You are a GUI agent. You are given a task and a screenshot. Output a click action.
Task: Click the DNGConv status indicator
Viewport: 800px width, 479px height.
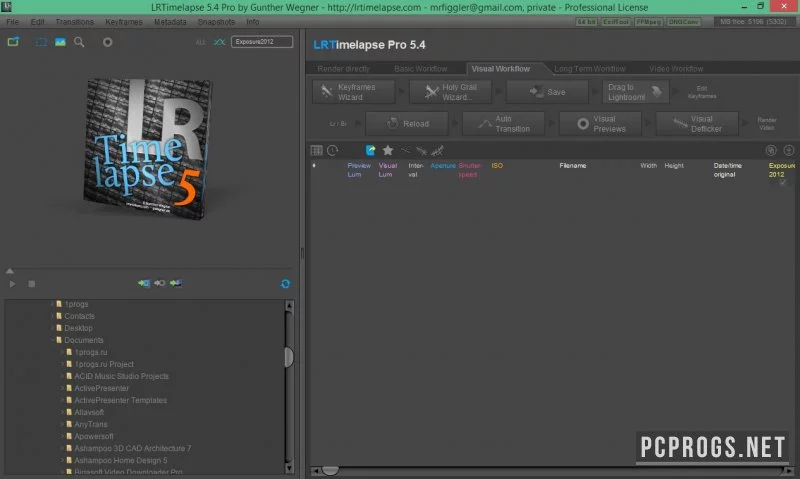click(684, 22)
